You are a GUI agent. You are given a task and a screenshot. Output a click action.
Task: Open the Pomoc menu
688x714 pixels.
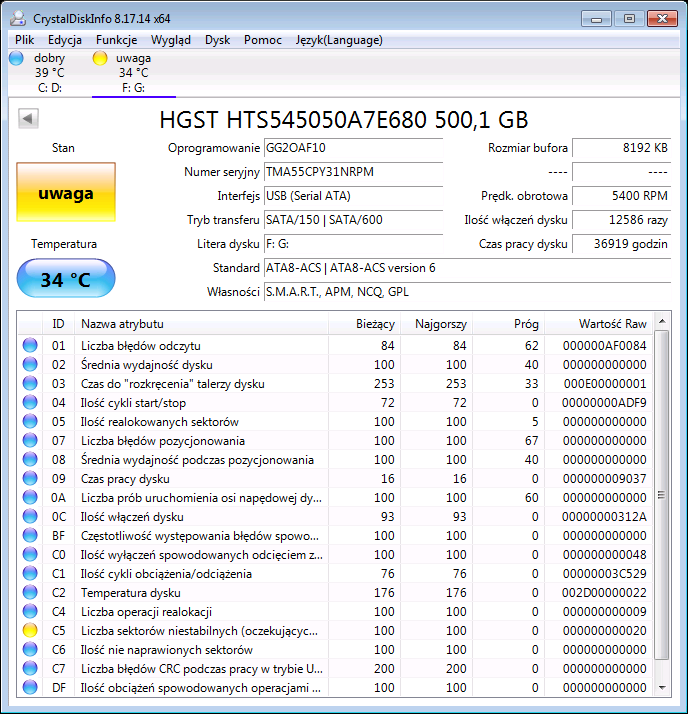point(263,40)
